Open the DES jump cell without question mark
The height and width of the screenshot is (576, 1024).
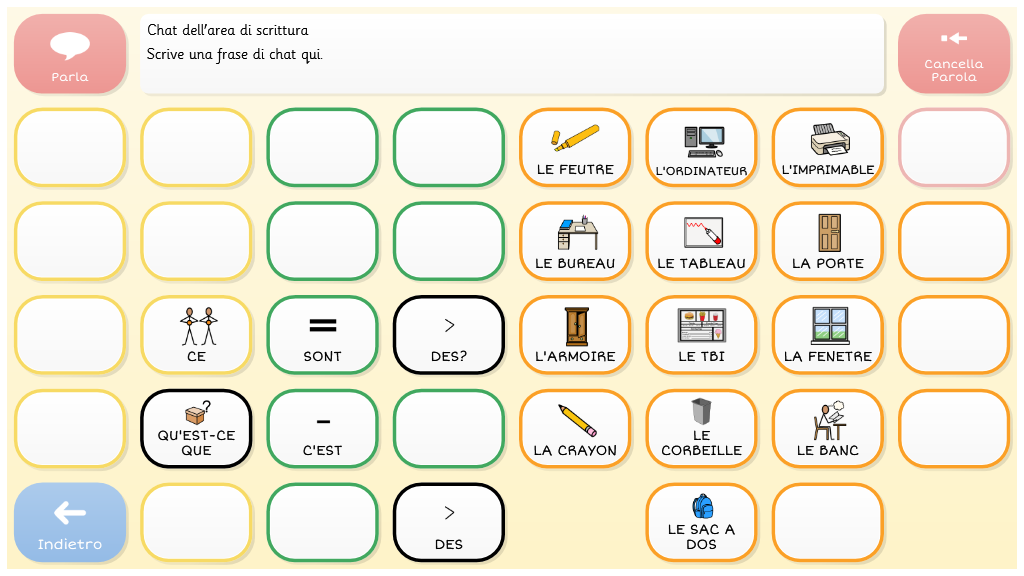coord(449,523)
